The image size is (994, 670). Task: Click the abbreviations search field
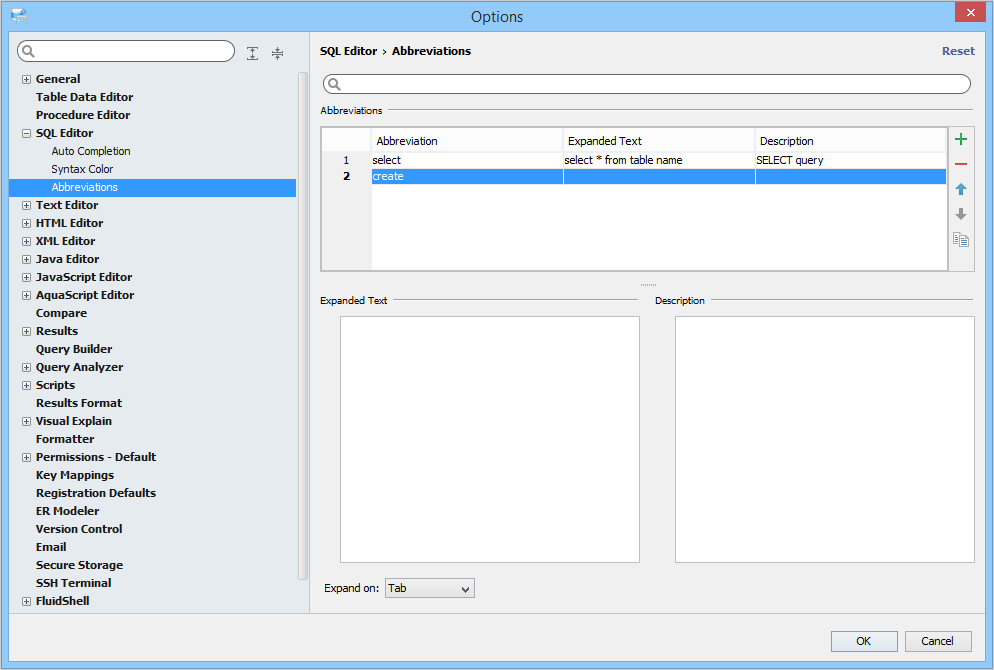point(647,84)
